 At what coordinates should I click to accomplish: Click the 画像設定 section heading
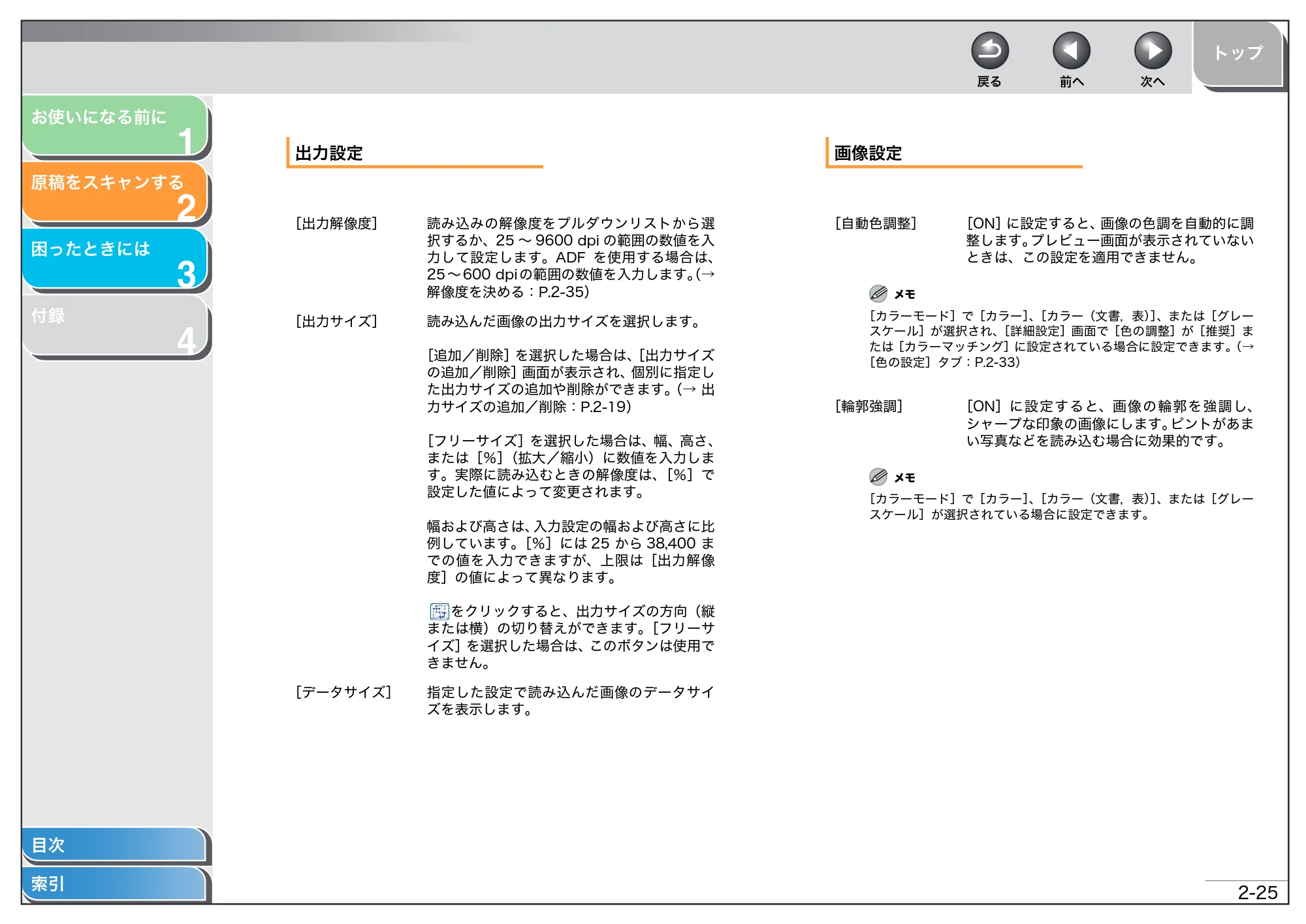[868, 153]
